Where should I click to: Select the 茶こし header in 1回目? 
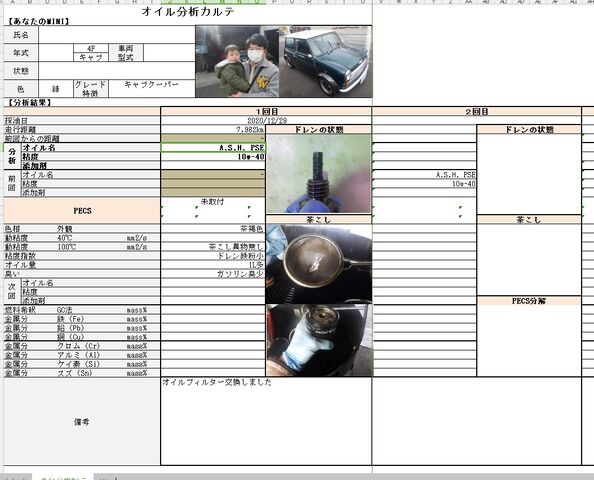[319, 219]
